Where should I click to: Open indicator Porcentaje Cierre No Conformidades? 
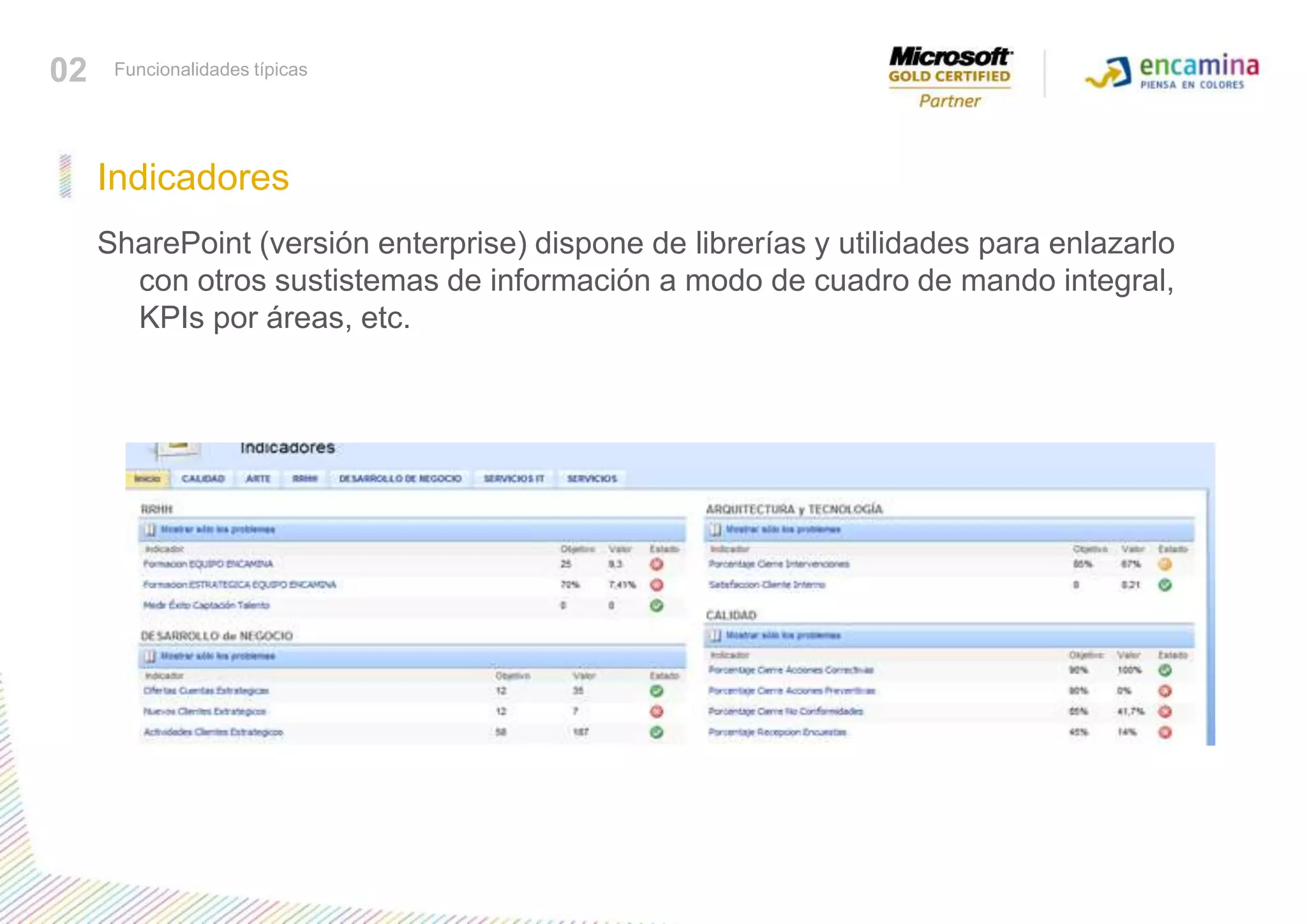pos(786,712)
